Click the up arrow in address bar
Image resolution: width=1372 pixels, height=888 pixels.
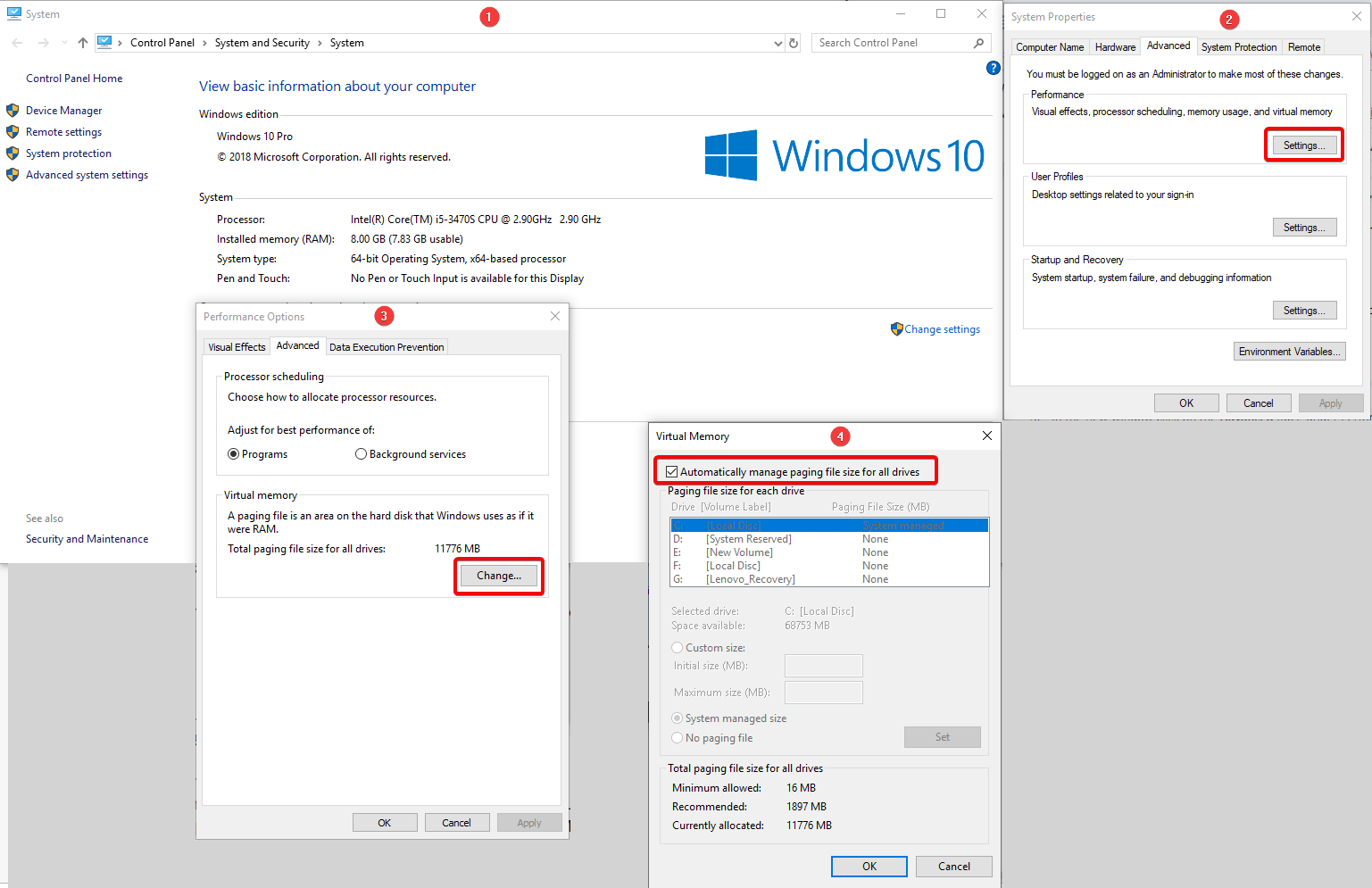point(82,43)
